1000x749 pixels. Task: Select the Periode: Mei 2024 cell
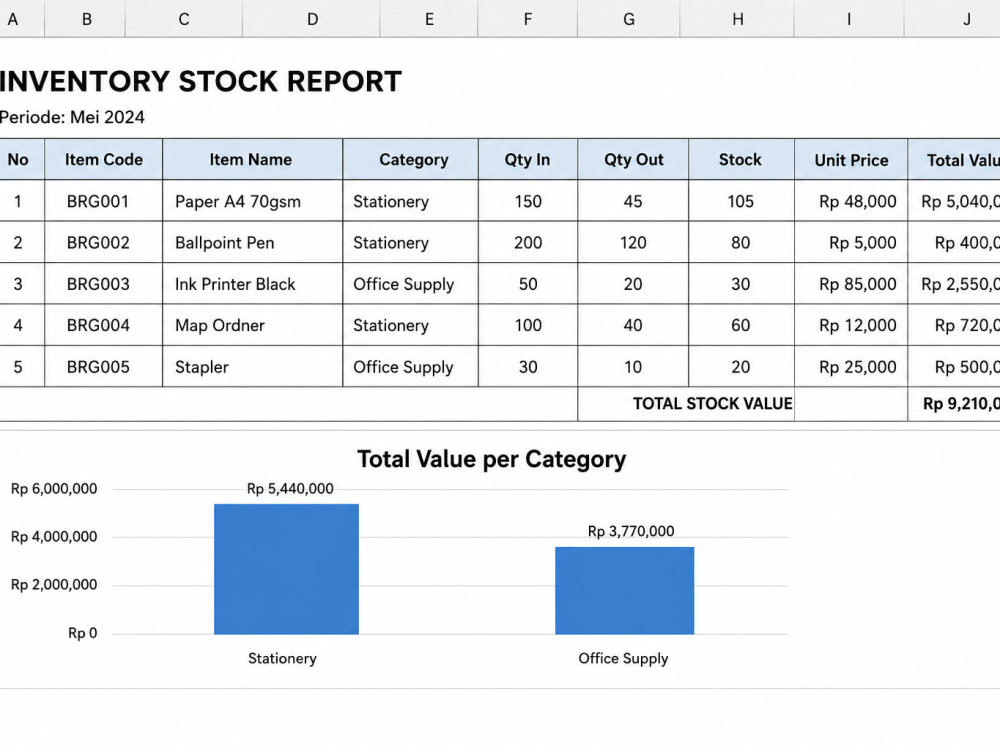(72, 117)
